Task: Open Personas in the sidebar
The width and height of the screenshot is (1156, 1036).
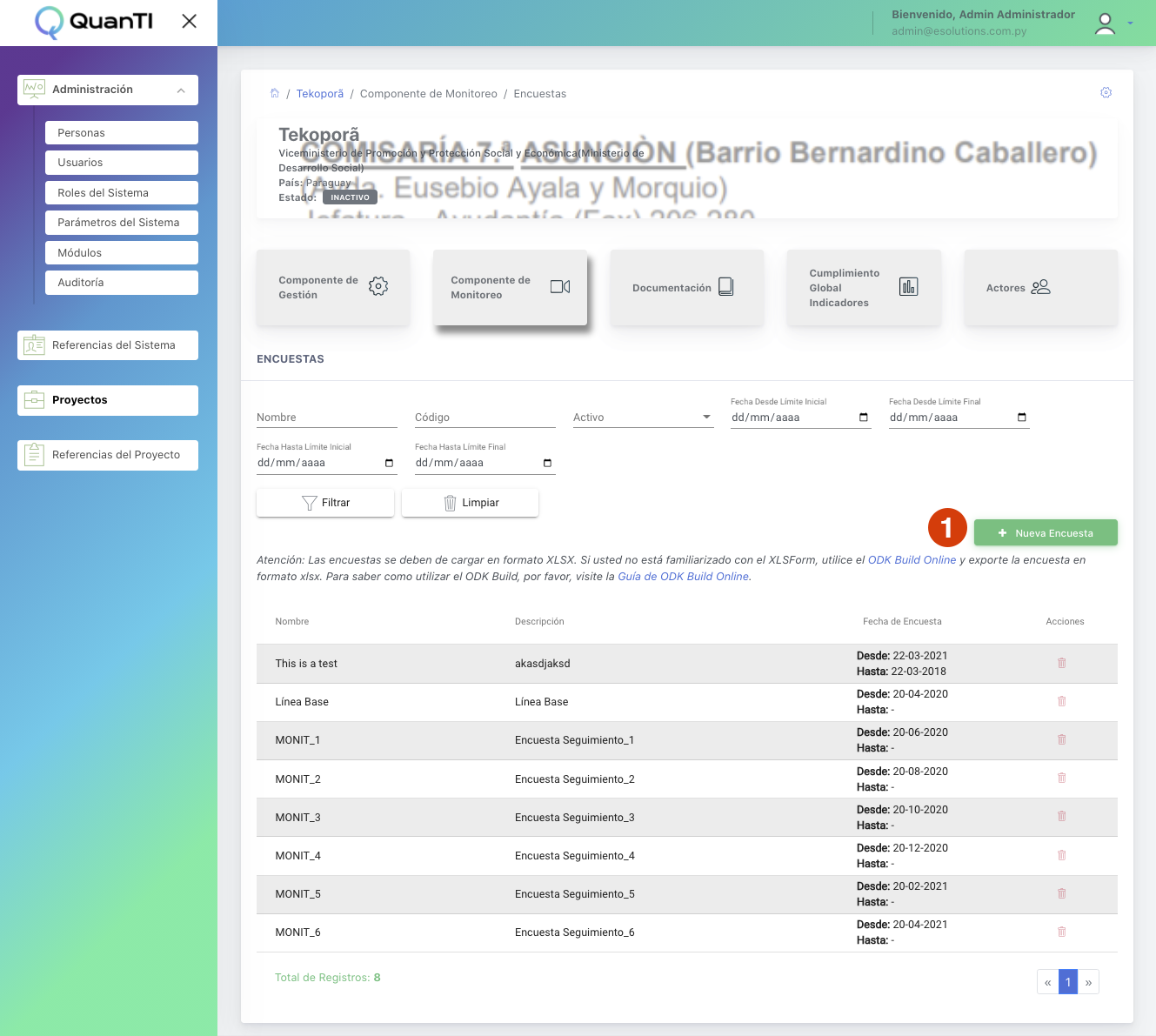Action: click(122, 132)
